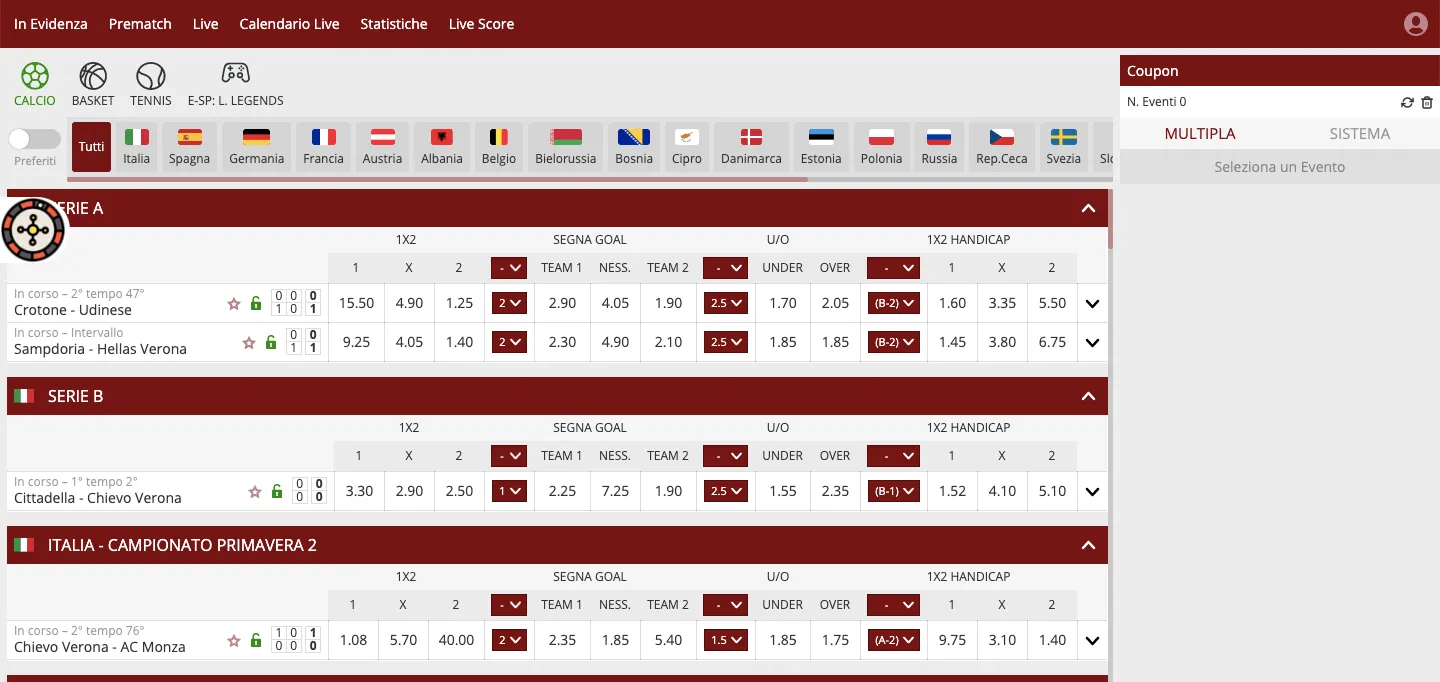Click the floating roulette wheel icon
The height and width of the screenshot is (682, 1440).
click(33, 230)
